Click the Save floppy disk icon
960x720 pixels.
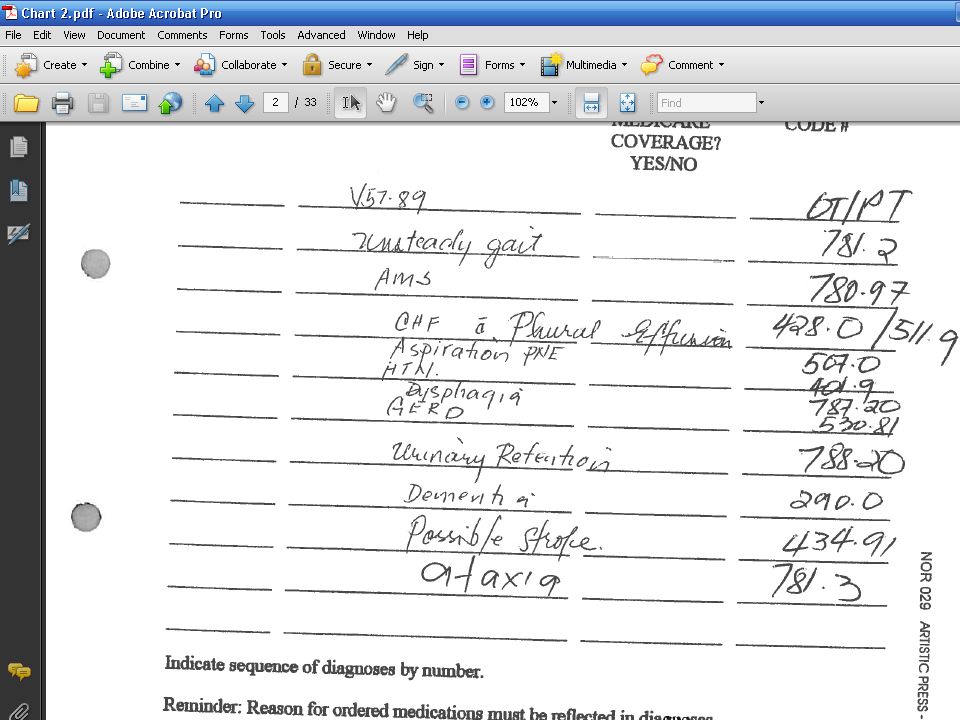point(98,103)
